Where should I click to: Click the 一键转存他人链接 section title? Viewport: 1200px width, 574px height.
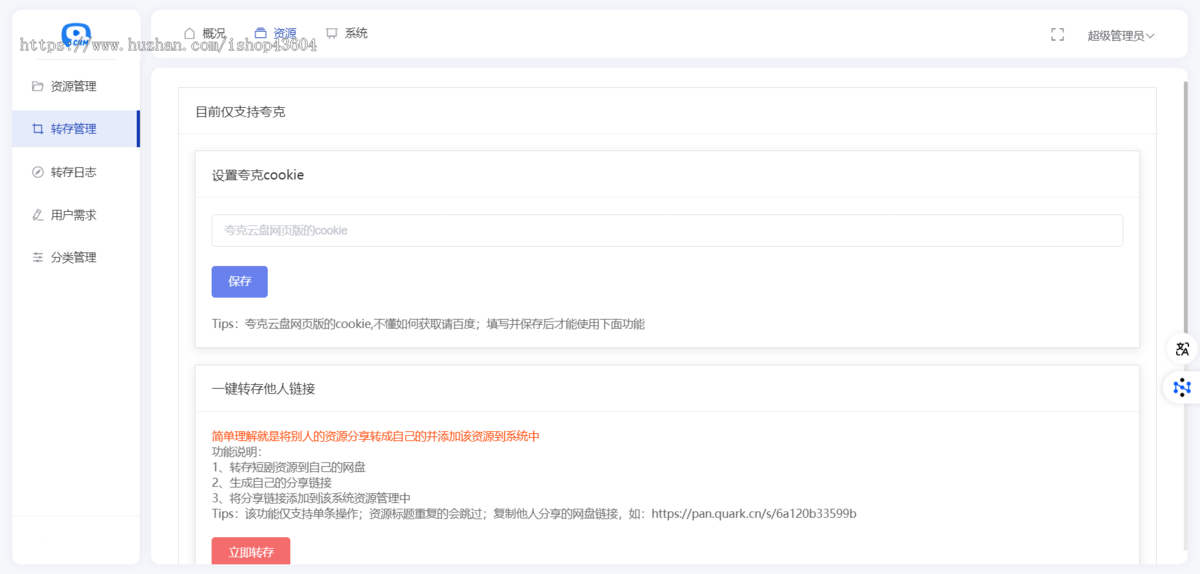tap(264, 388)
